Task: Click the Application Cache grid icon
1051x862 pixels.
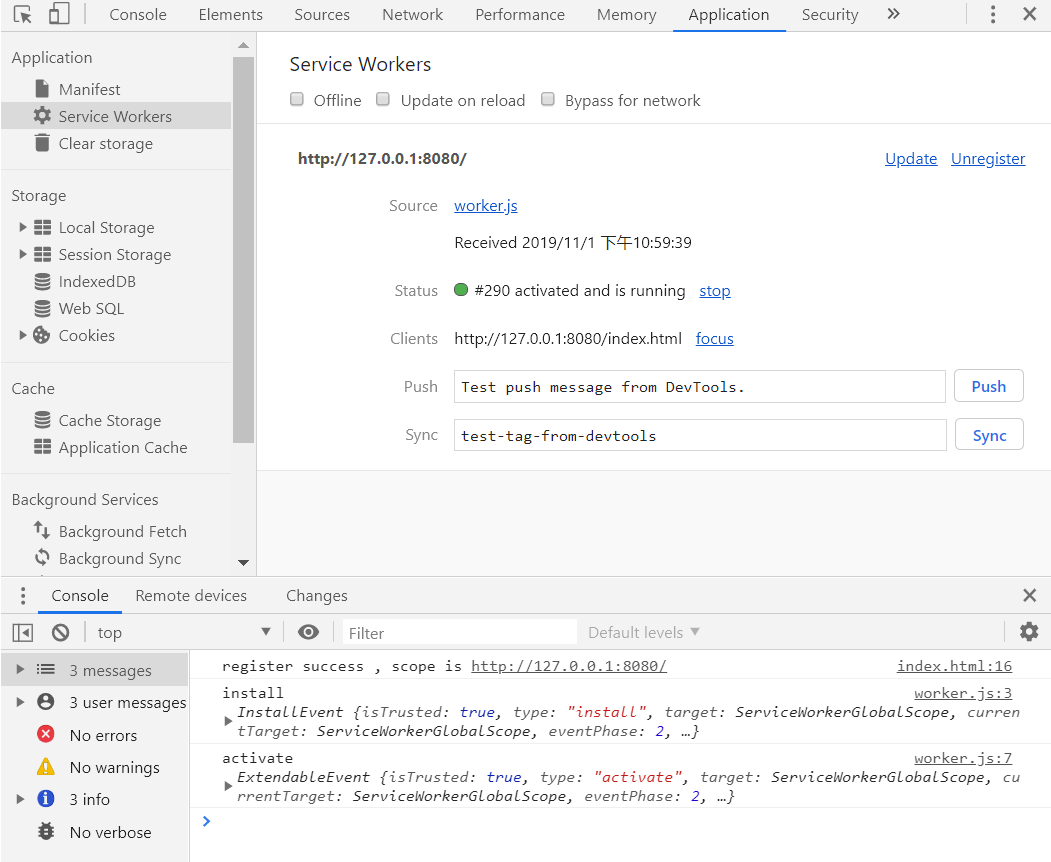Action: click(42, 446)
